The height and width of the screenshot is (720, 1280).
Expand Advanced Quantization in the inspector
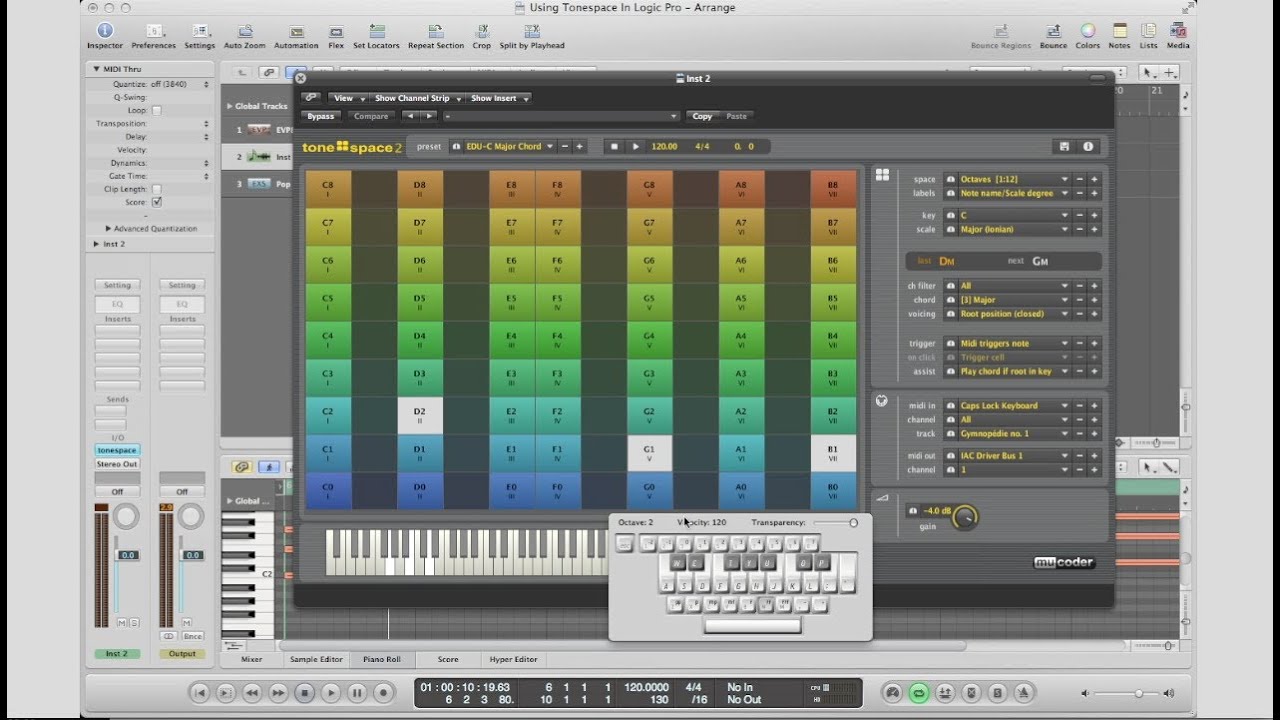(x=151, y=228)
